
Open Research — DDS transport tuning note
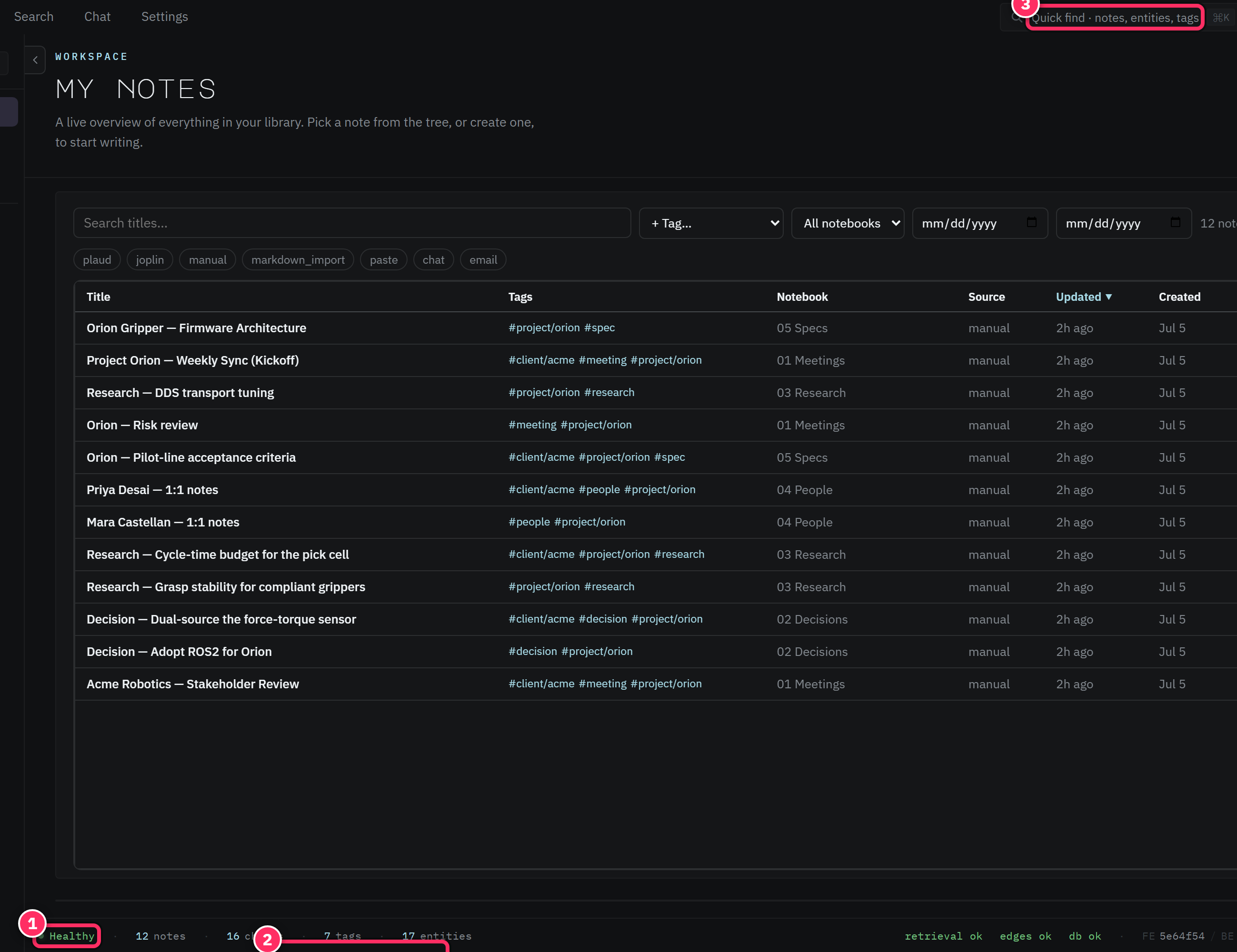click(180, 393)
